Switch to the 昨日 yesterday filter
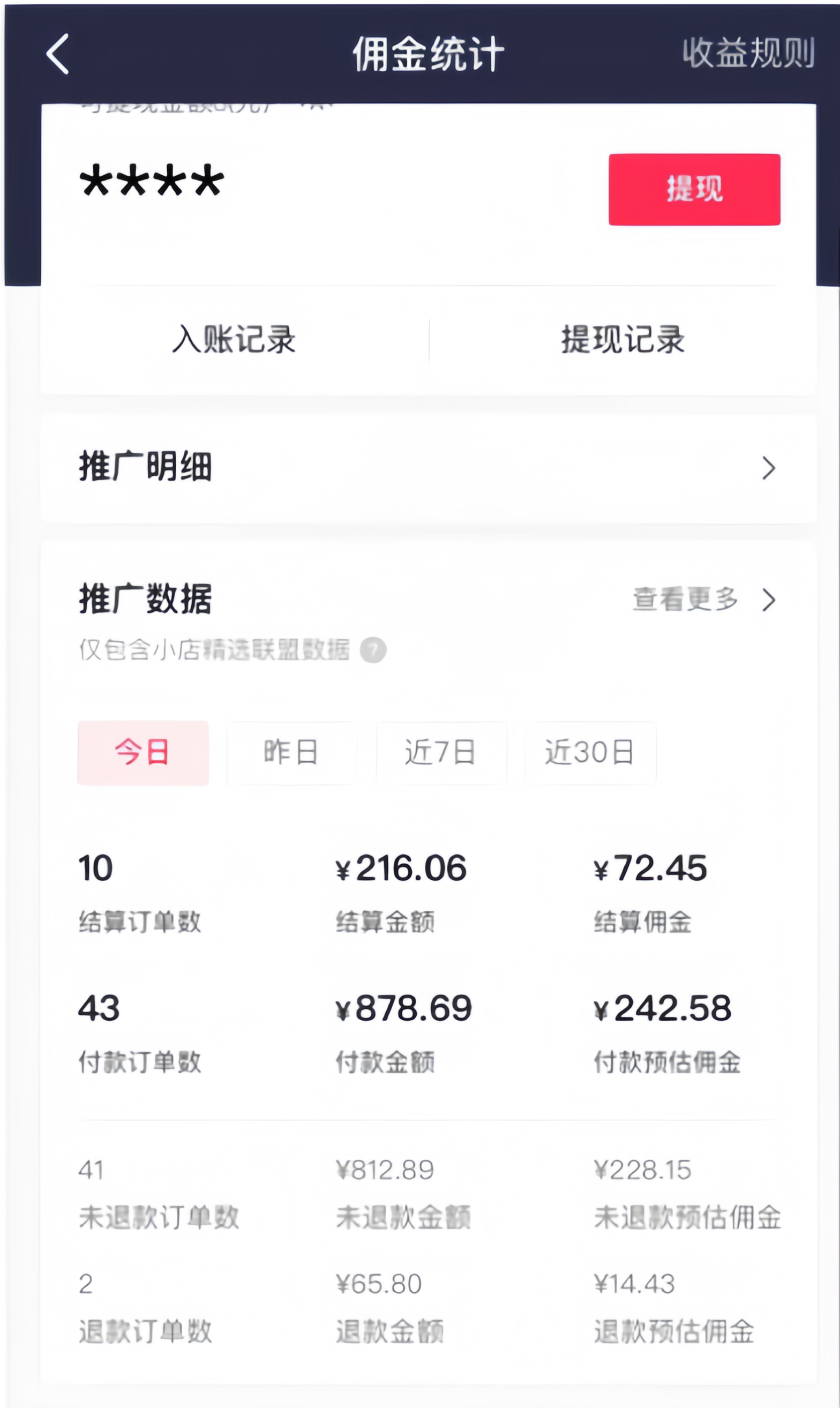The image size is (840, 1408). pos(291,753)
